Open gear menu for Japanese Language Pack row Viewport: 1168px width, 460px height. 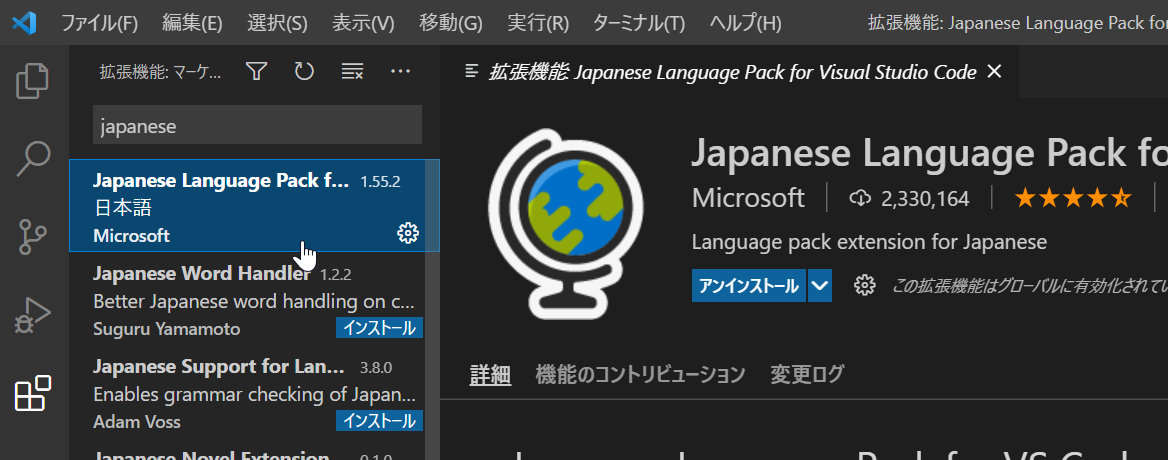click(407, 234)
